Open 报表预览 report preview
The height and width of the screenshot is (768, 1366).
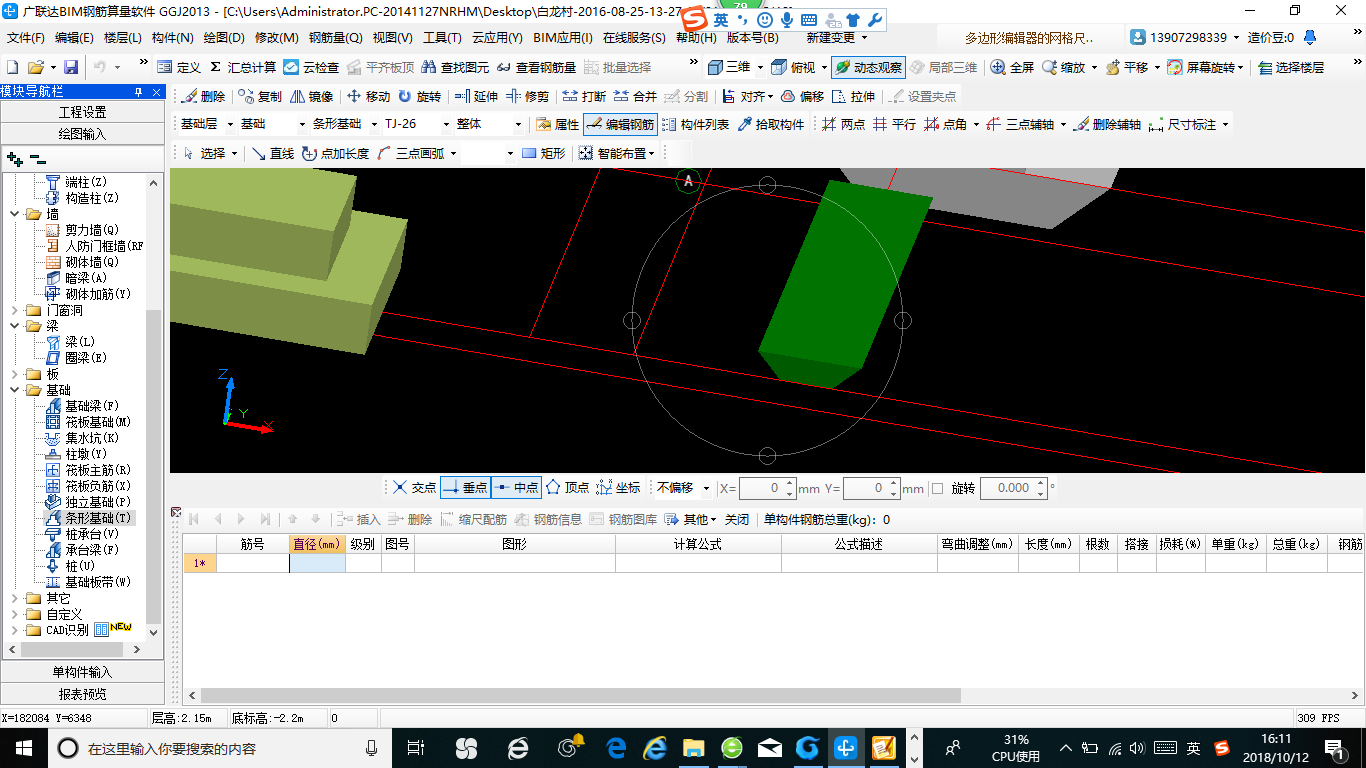pos(82,693)
